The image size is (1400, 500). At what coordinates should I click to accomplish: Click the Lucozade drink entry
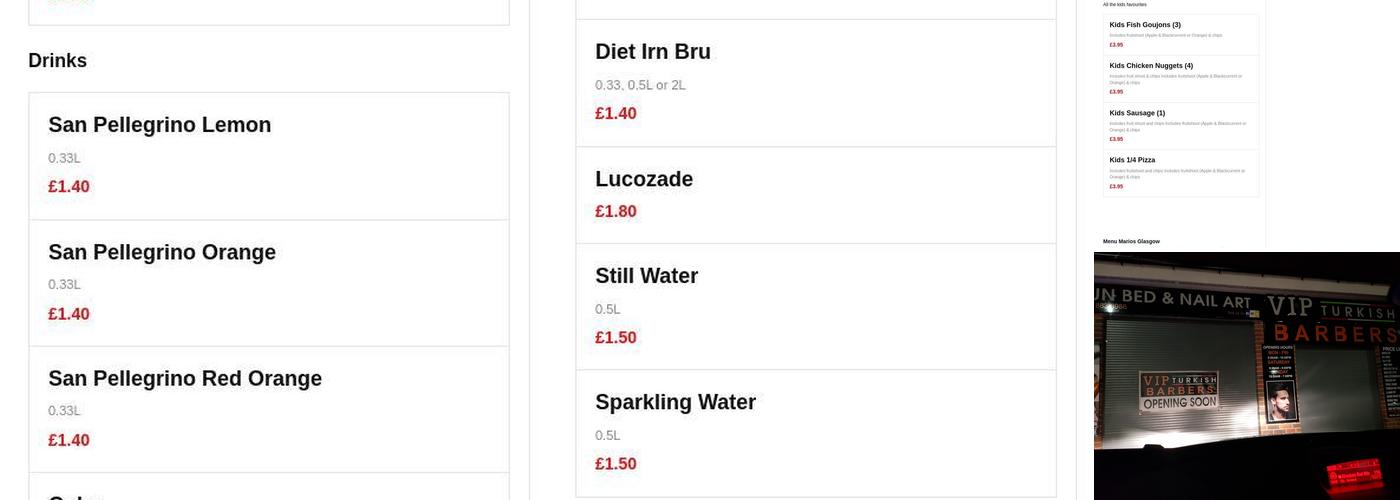click(x=644, y=179)
